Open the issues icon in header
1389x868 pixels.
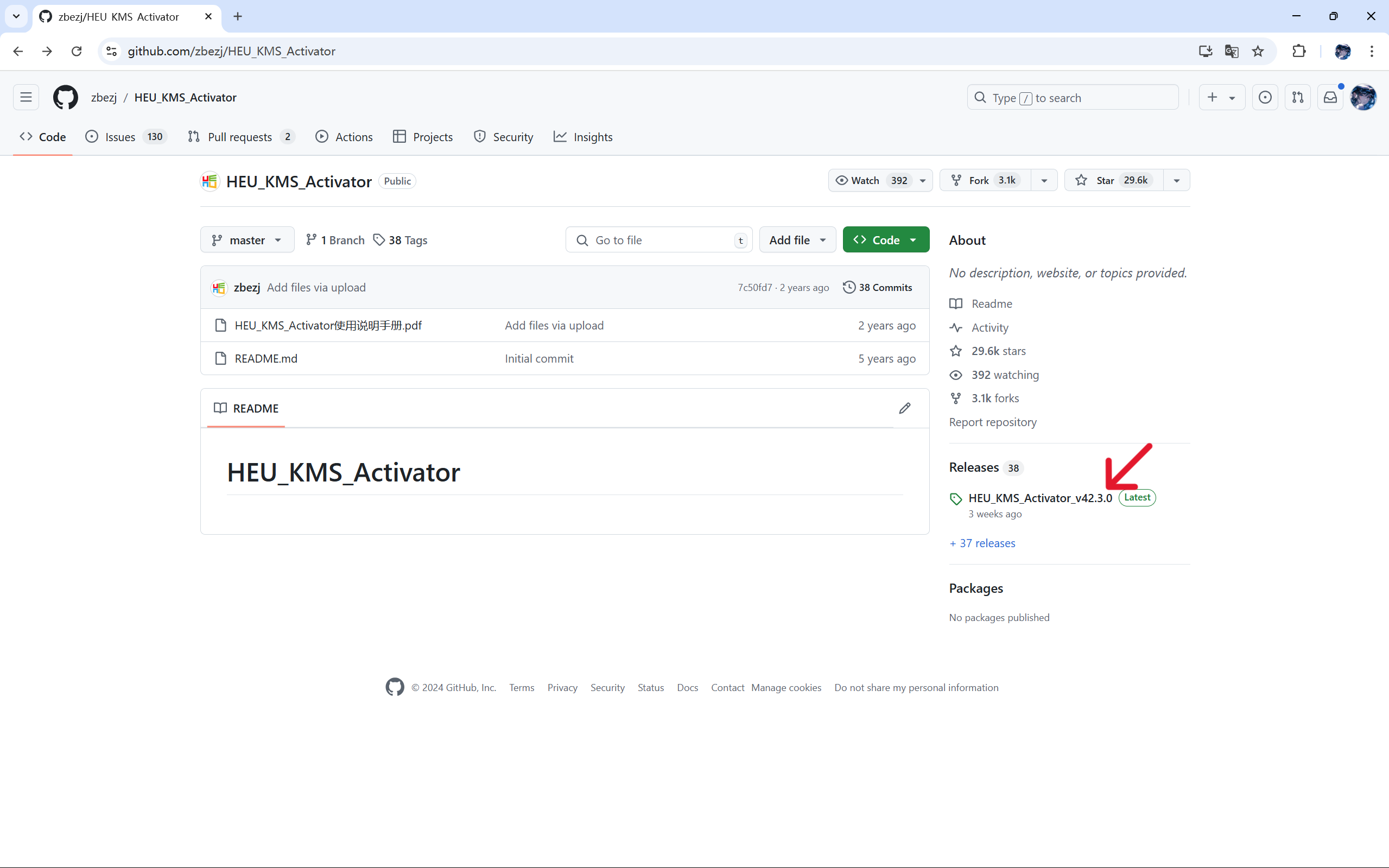coord(1265,98)
